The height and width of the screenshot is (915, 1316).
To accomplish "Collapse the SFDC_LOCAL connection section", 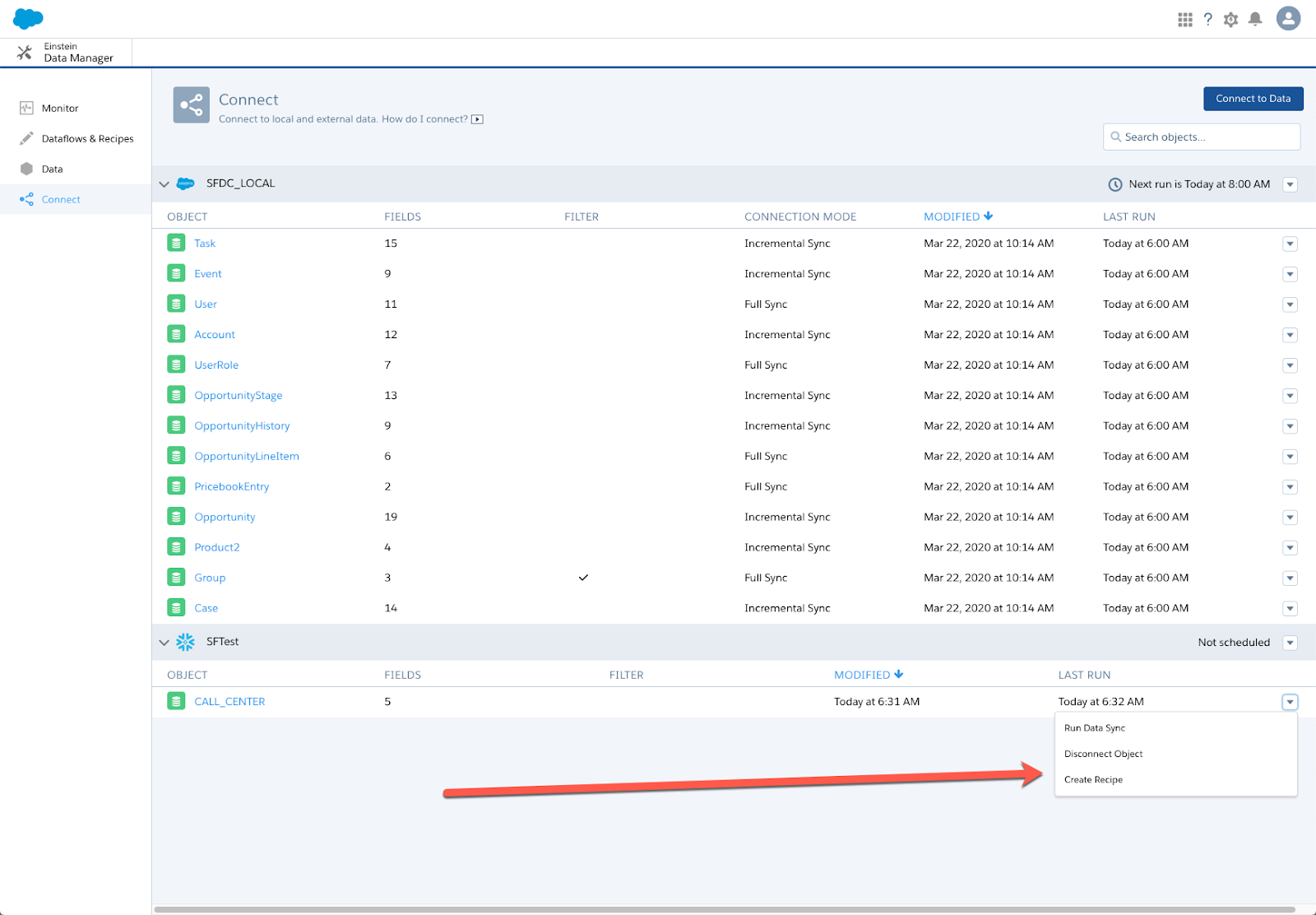I will click(x=164, y=184).
